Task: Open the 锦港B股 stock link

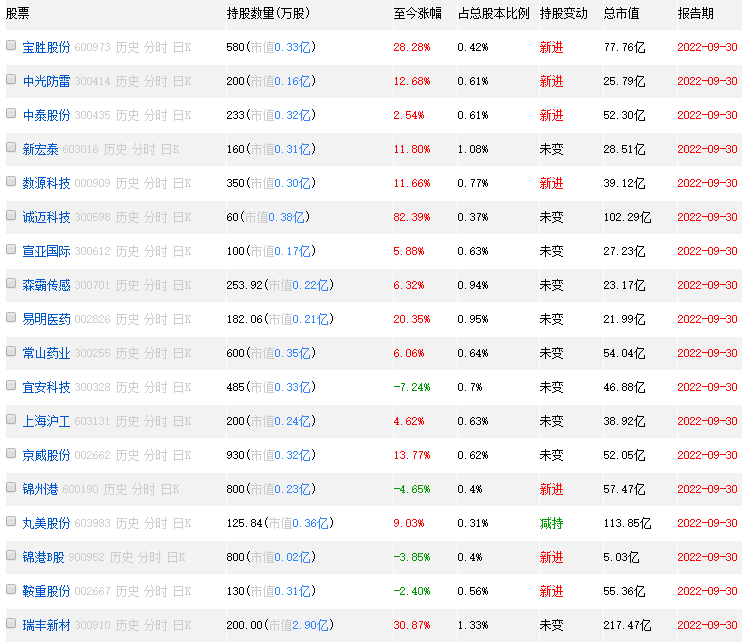Action: (x=43, y=557)
